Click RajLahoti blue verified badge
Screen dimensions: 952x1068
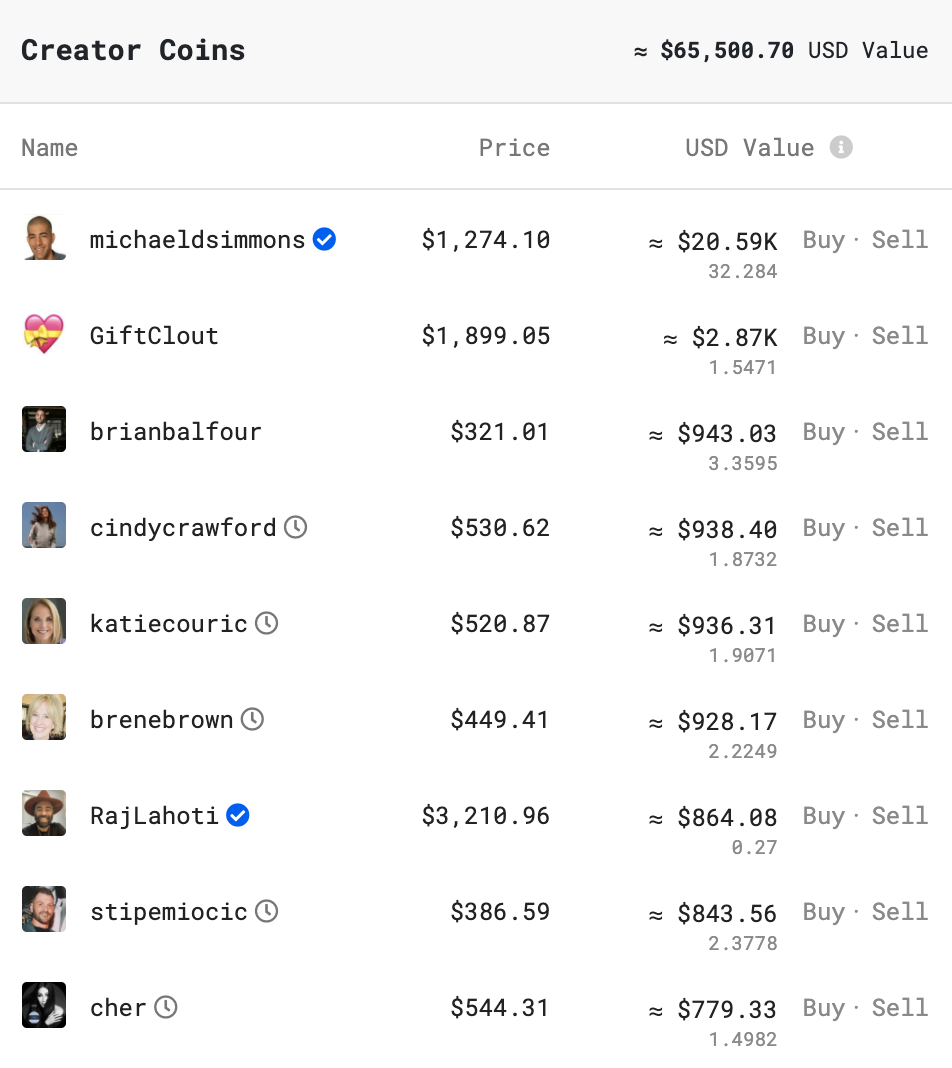tap(238, 815)
